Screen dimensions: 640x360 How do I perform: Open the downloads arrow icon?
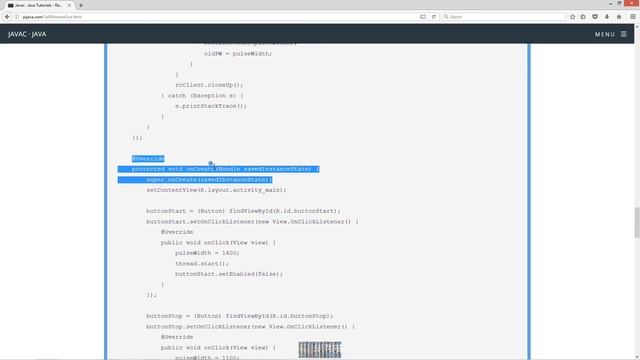pyautogui.click(x=607, y=17)
